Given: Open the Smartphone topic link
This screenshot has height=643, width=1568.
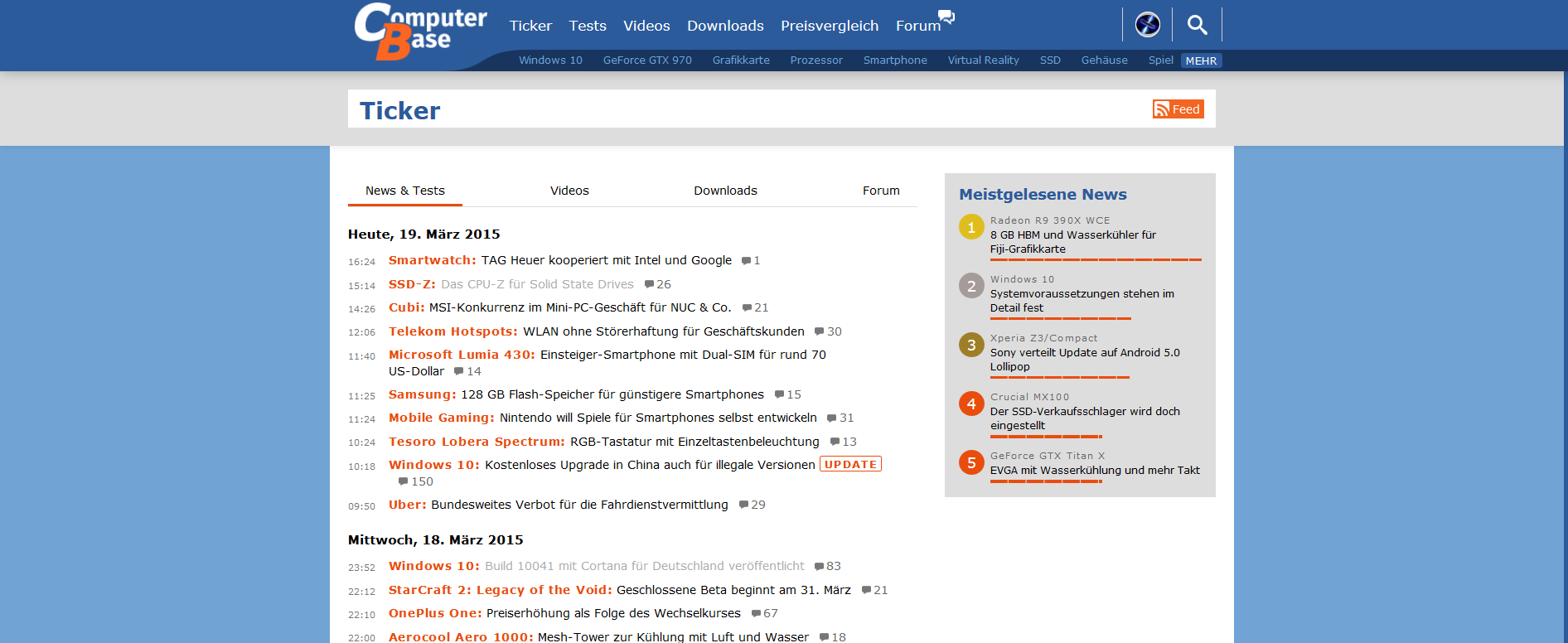Looking at the screenshot, I should point(895,60).
